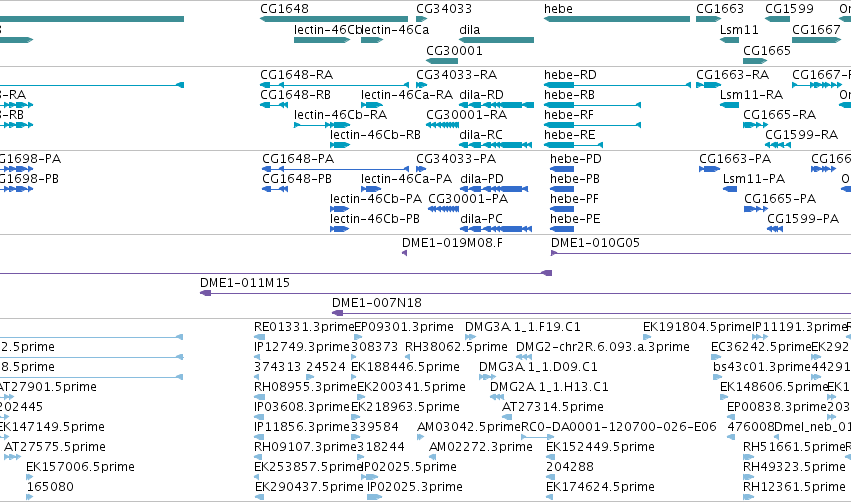Click the CG1663 gene label
Screen dimensions: 851x502
click(720, 9)
